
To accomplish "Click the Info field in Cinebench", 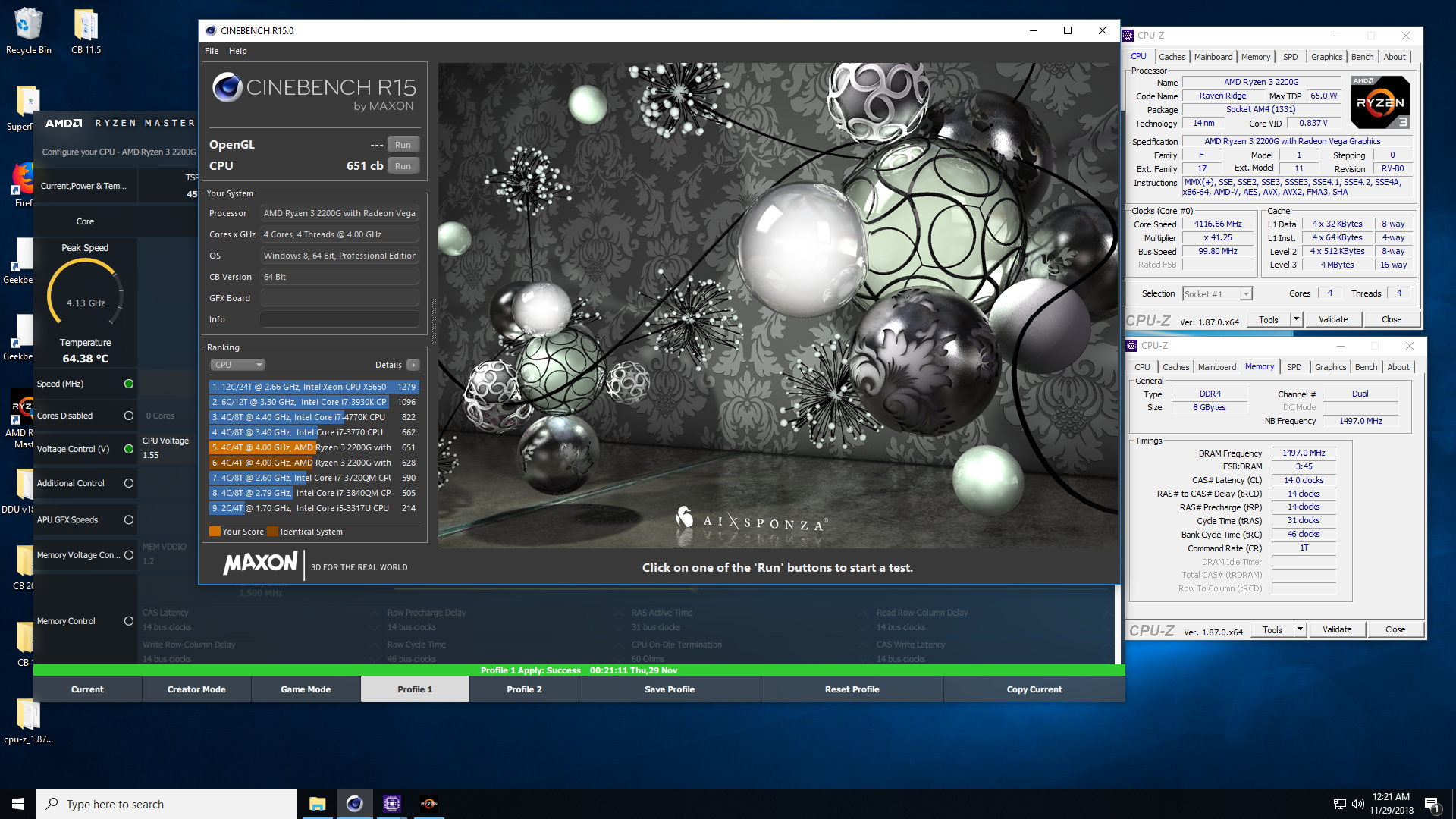I will pyautogui.click(x=340, y=319).
